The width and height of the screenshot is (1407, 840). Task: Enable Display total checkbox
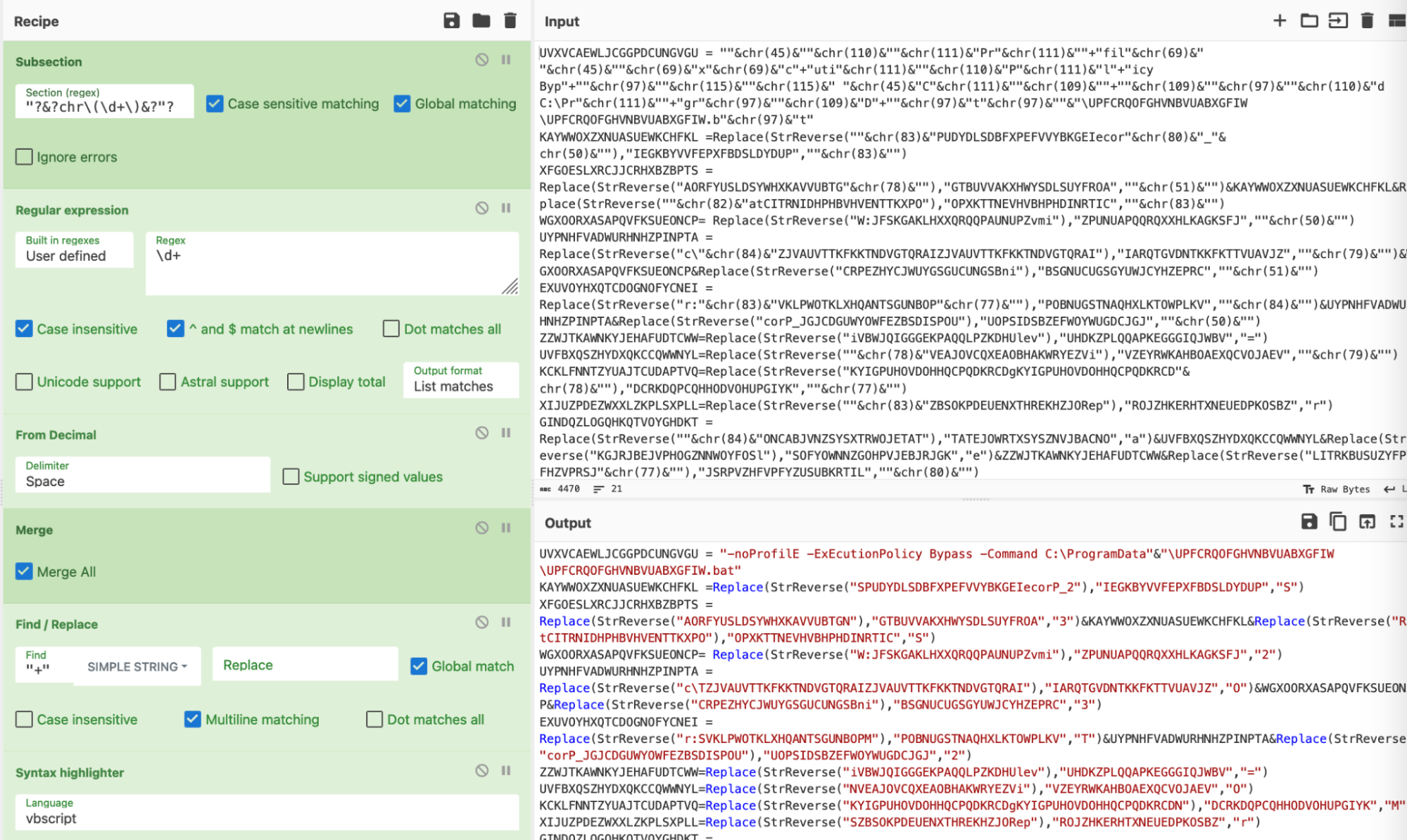(x=296, y=382)
